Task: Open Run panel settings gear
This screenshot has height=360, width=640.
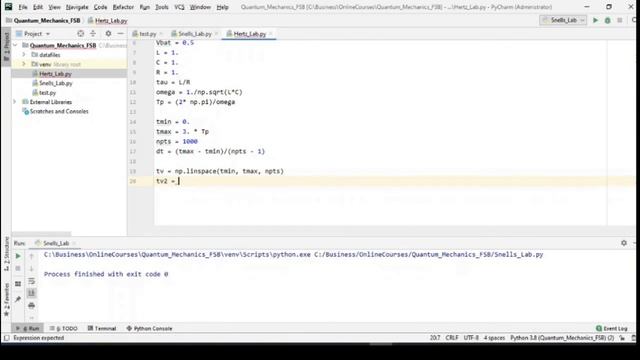Action: coord(624,243)
